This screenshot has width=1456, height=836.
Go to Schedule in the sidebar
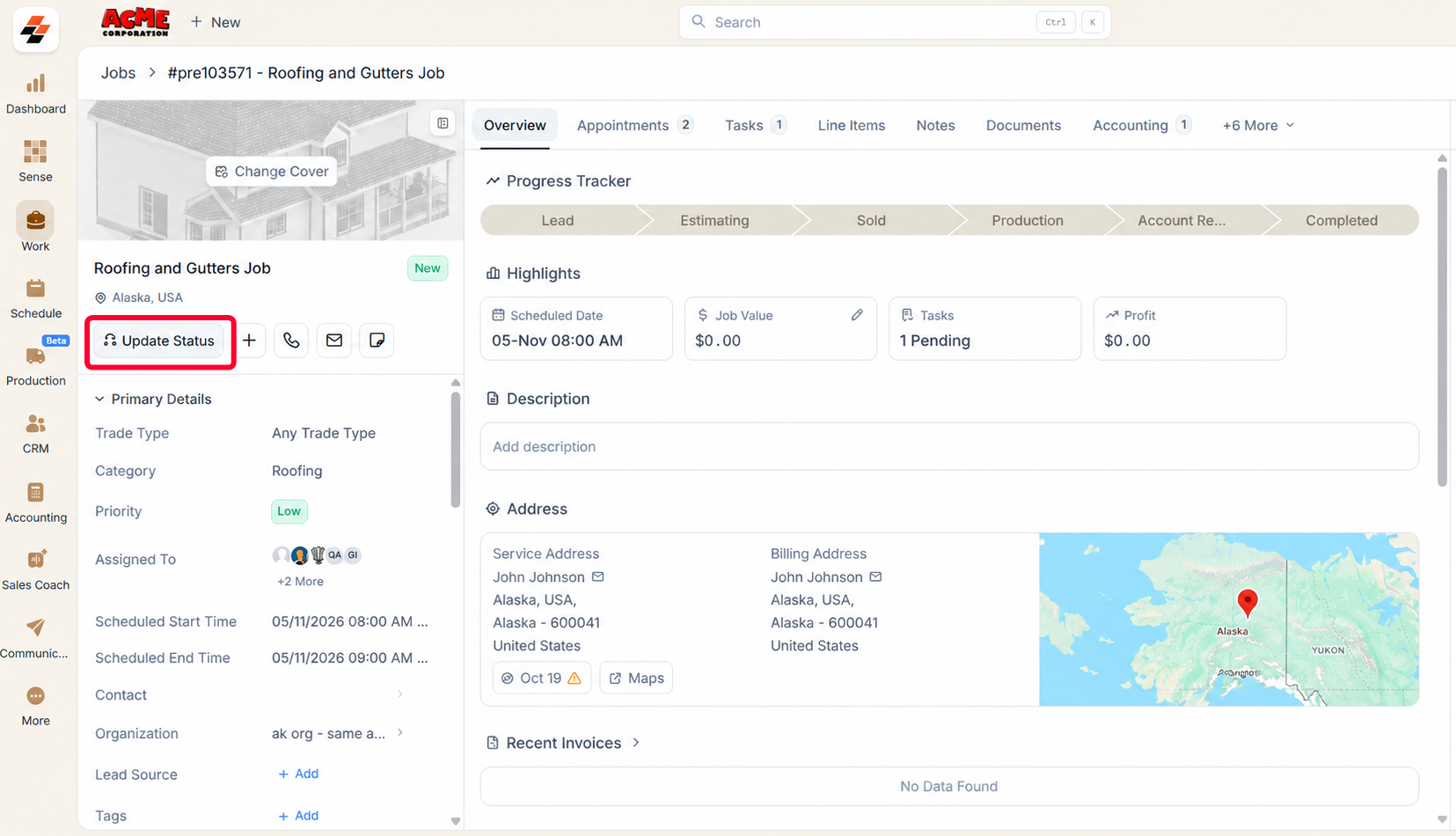point(35,299)
